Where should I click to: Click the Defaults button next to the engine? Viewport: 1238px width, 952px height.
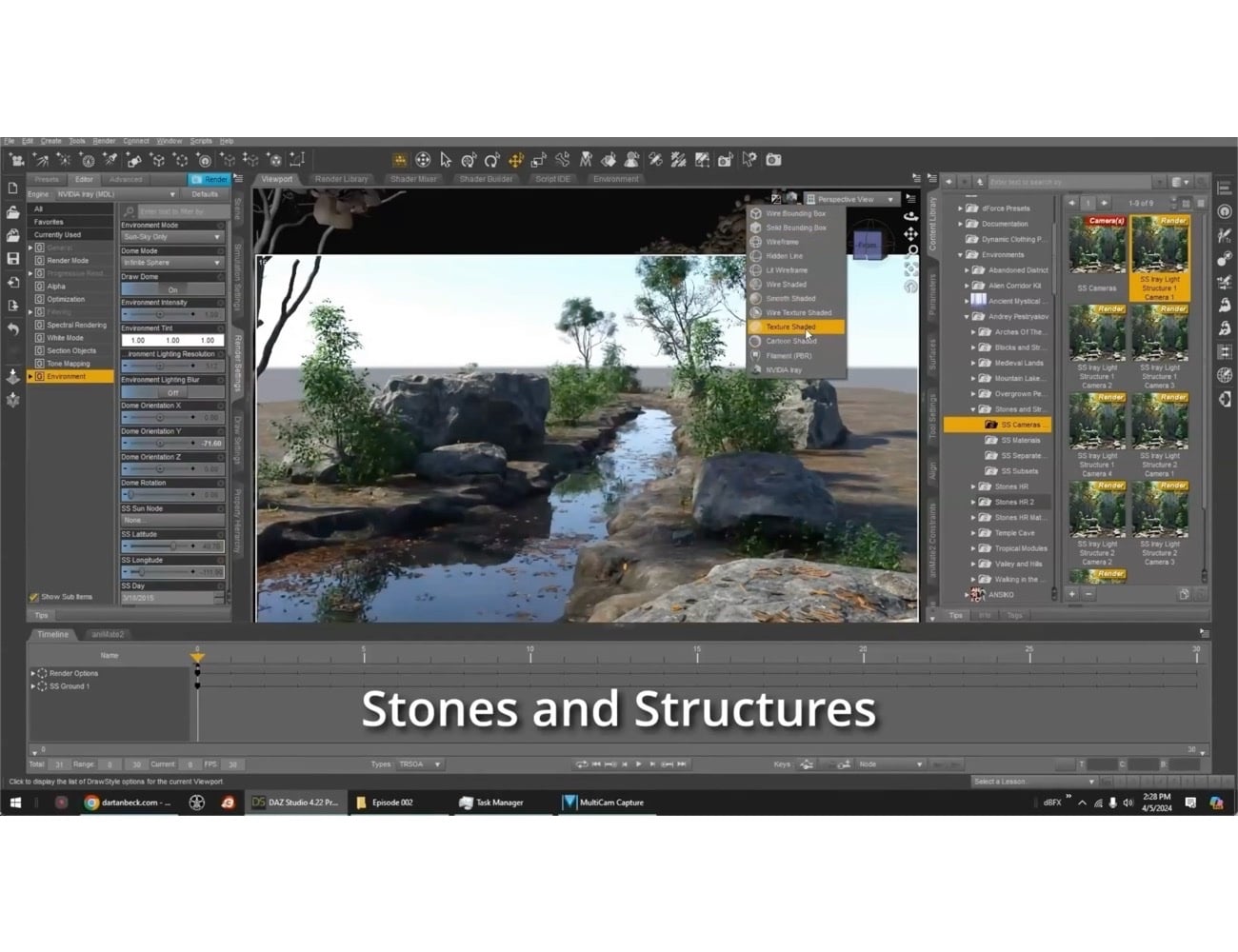coord(205,193)
